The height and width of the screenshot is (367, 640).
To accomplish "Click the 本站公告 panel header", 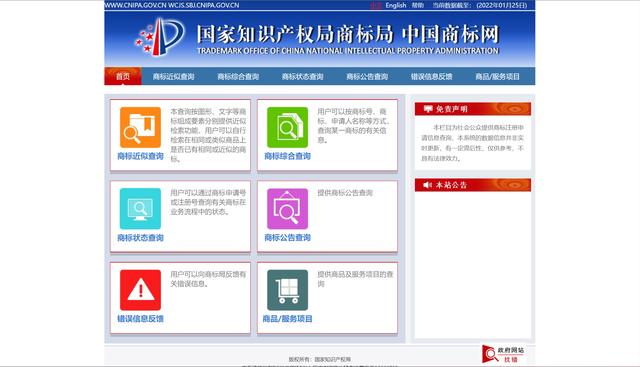I will pyautogui.click(x=473, y=185).
